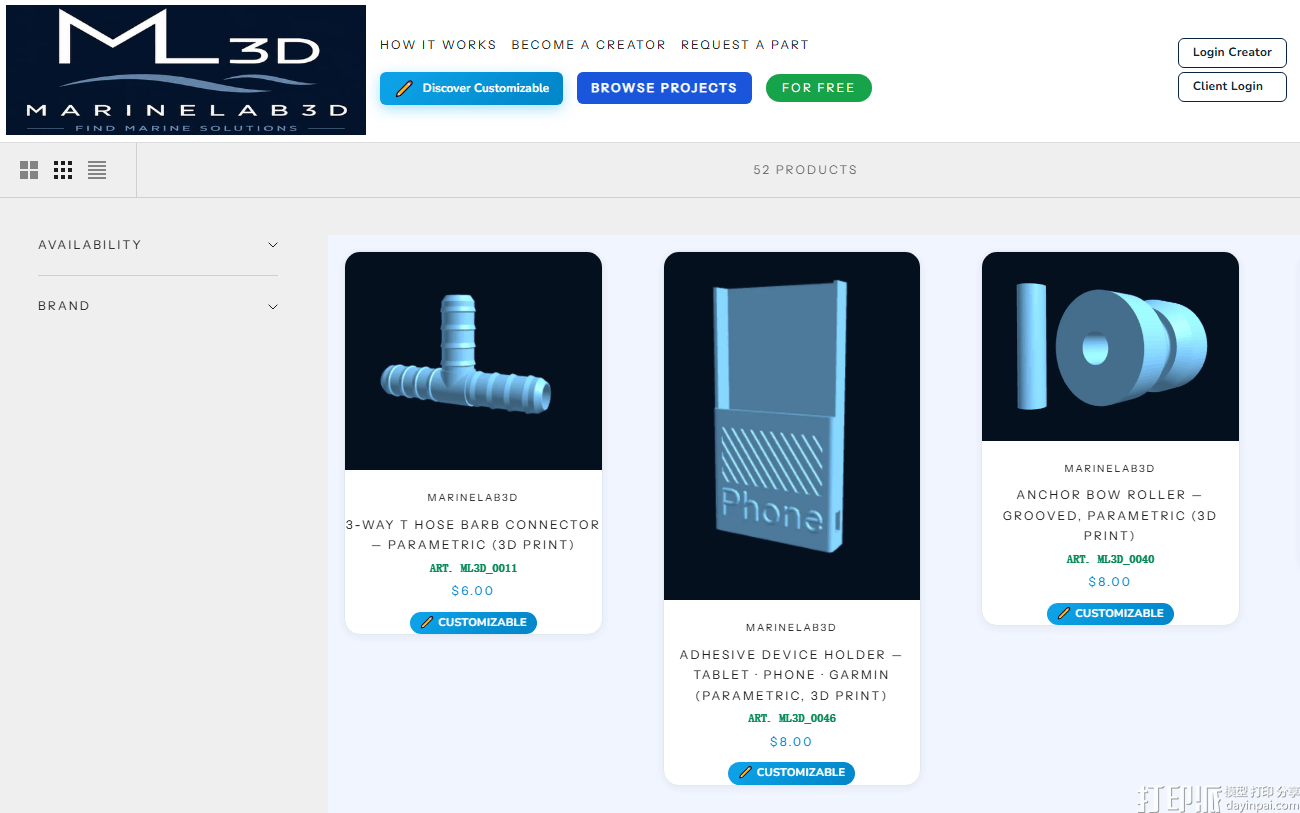Click pencil icon on device holder Customizable badge

(745, 772)
